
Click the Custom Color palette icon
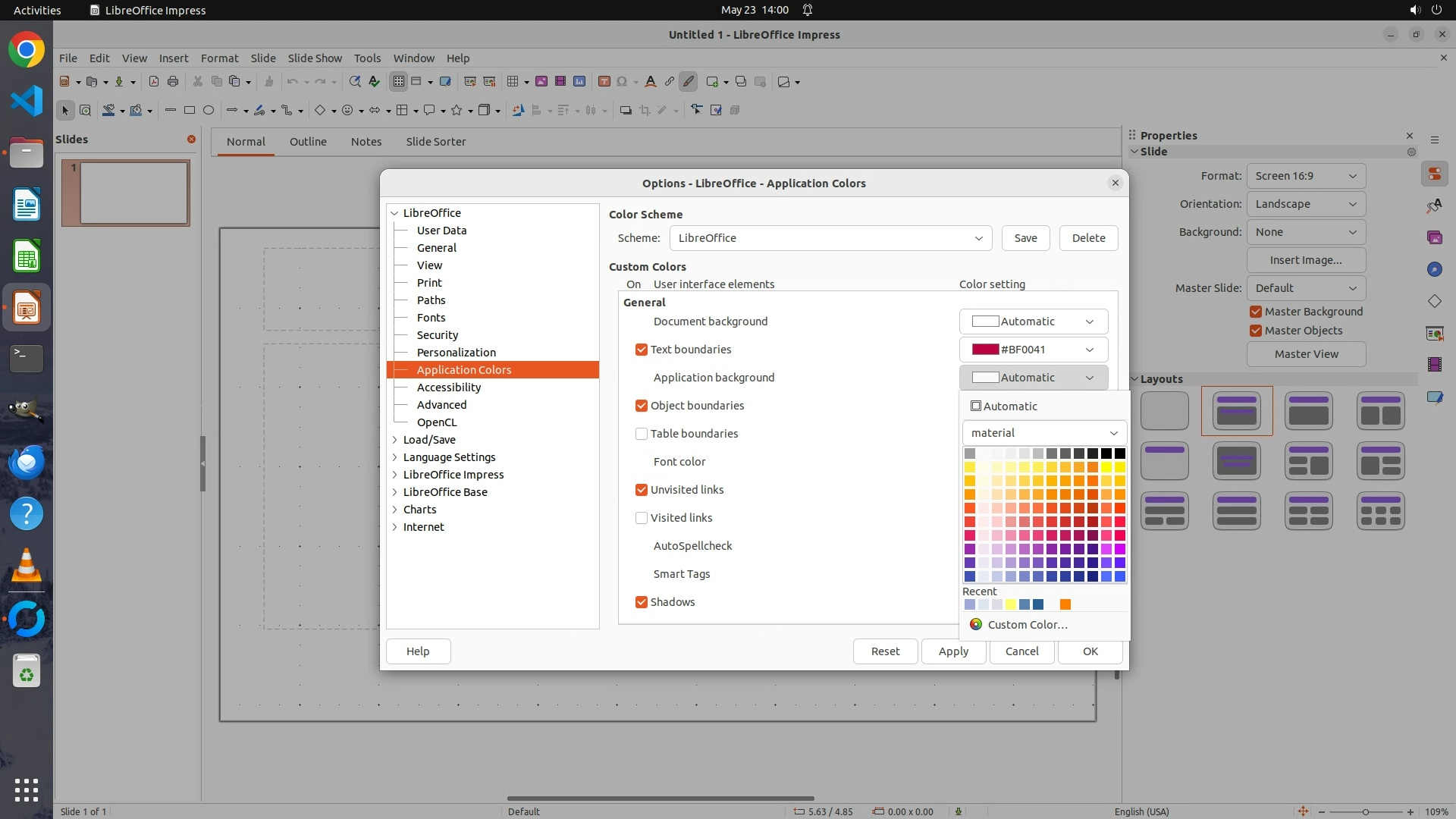click(x=975, y=624)
